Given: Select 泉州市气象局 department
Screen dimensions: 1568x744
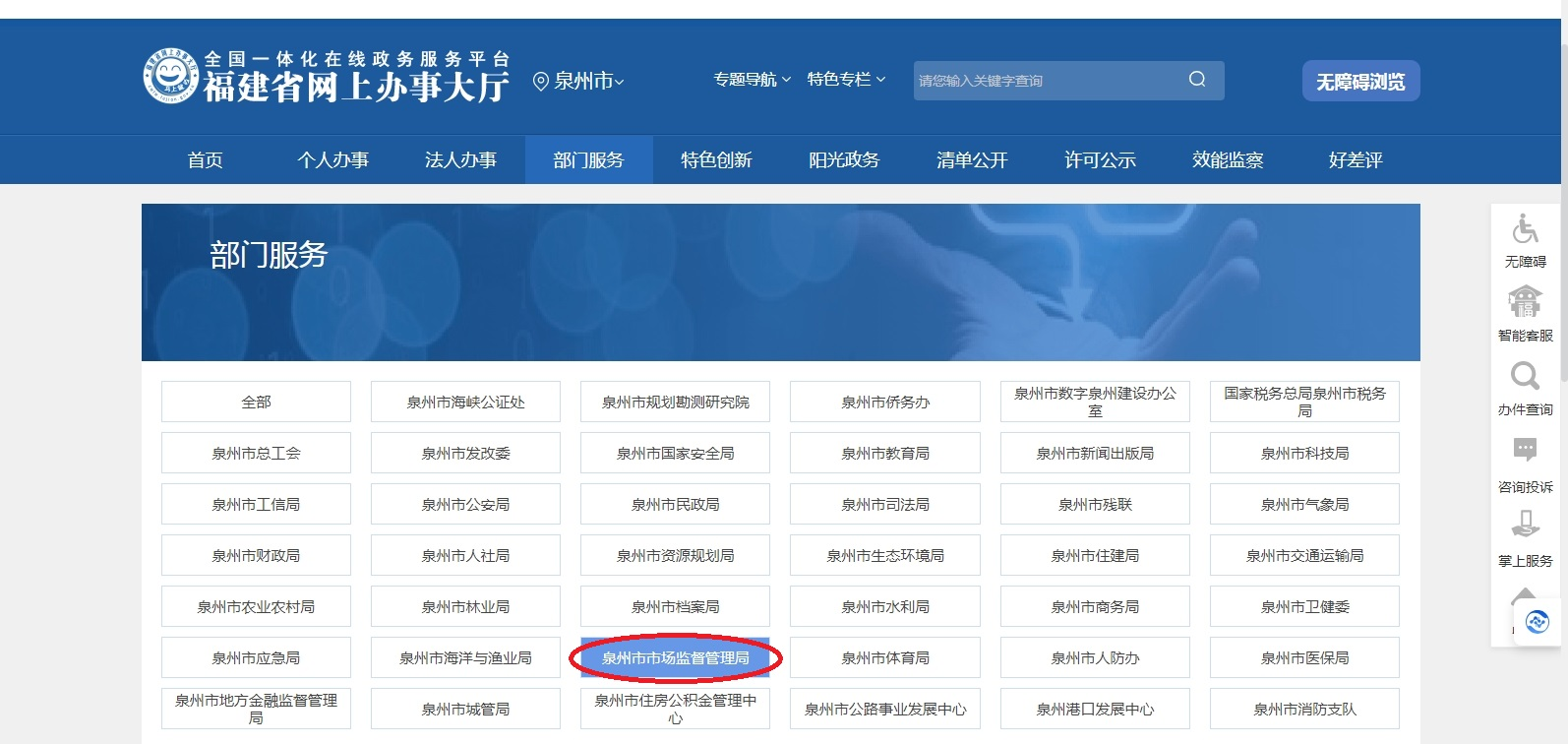Looking at the screenshot, I should (1304, 504).
